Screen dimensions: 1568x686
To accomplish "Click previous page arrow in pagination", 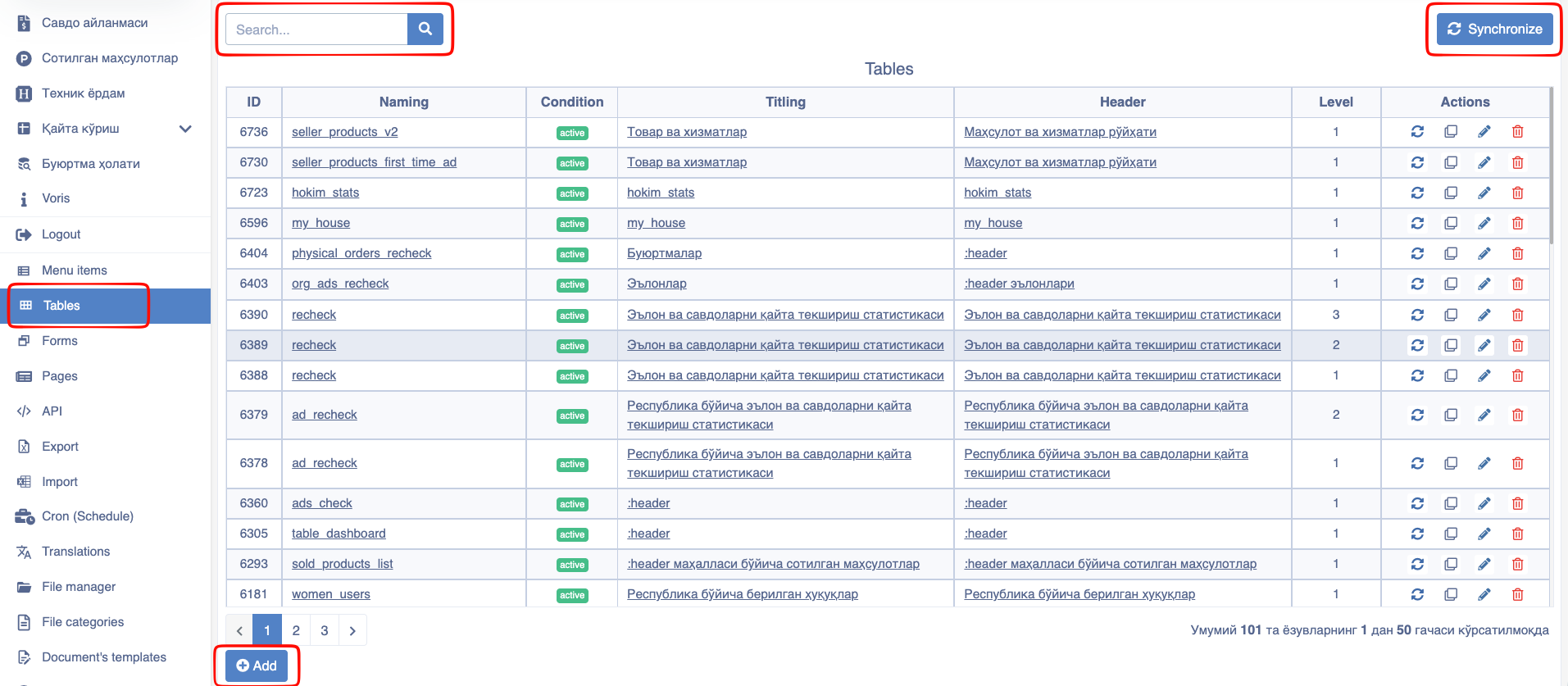I will point(239,630).
